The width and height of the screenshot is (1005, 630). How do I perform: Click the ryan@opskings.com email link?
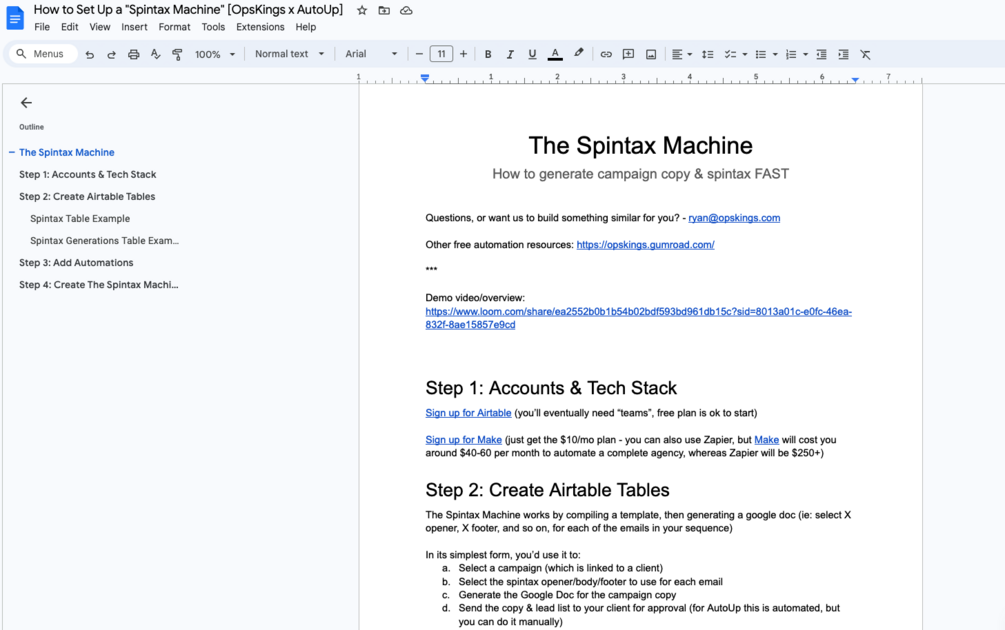pos(734,218)
